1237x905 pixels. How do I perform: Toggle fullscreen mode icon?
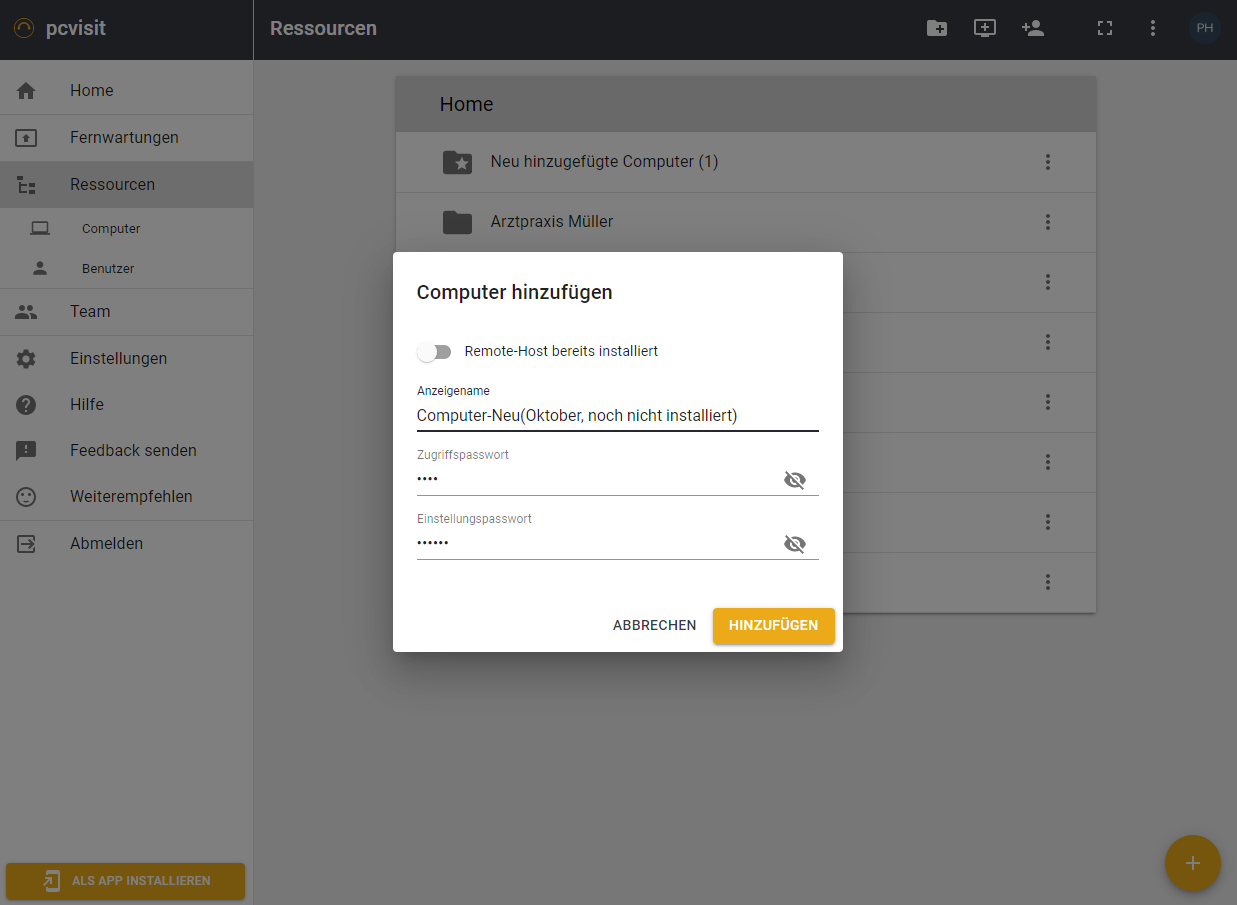(1105, 28)
